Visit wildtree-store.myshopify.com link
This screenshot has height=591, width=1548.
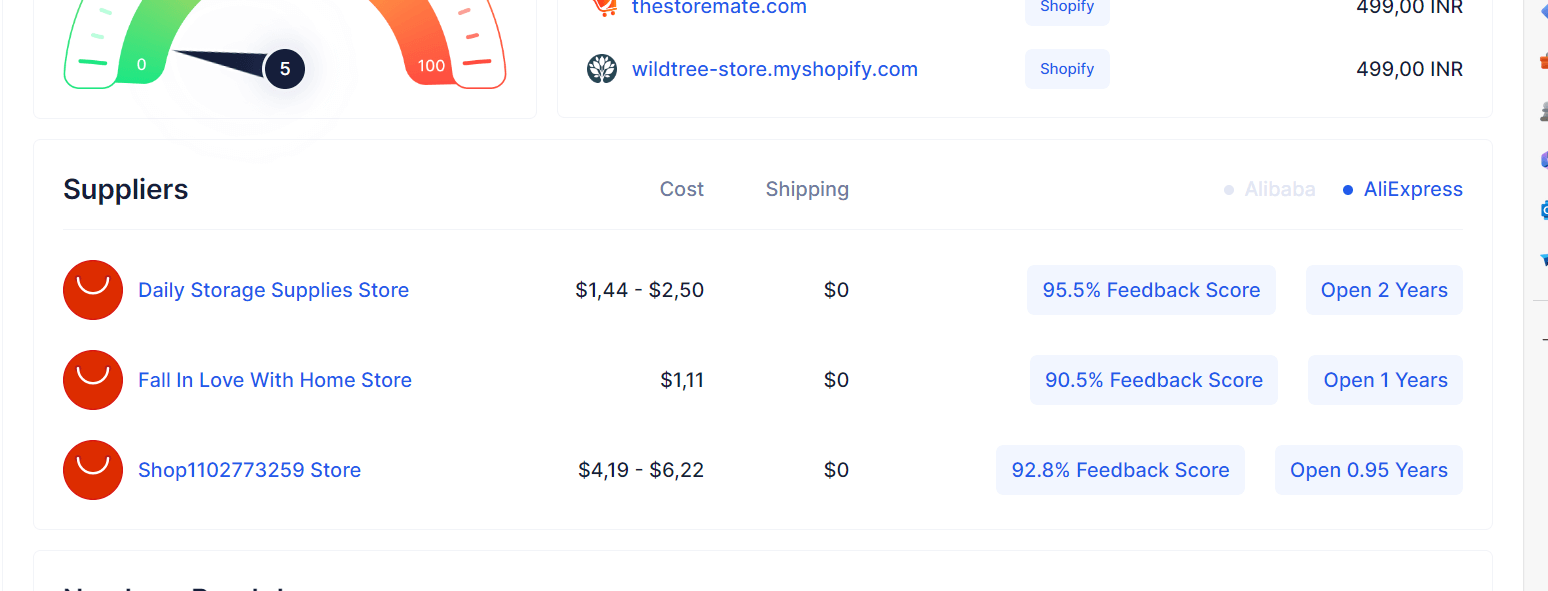coord(775,69)
